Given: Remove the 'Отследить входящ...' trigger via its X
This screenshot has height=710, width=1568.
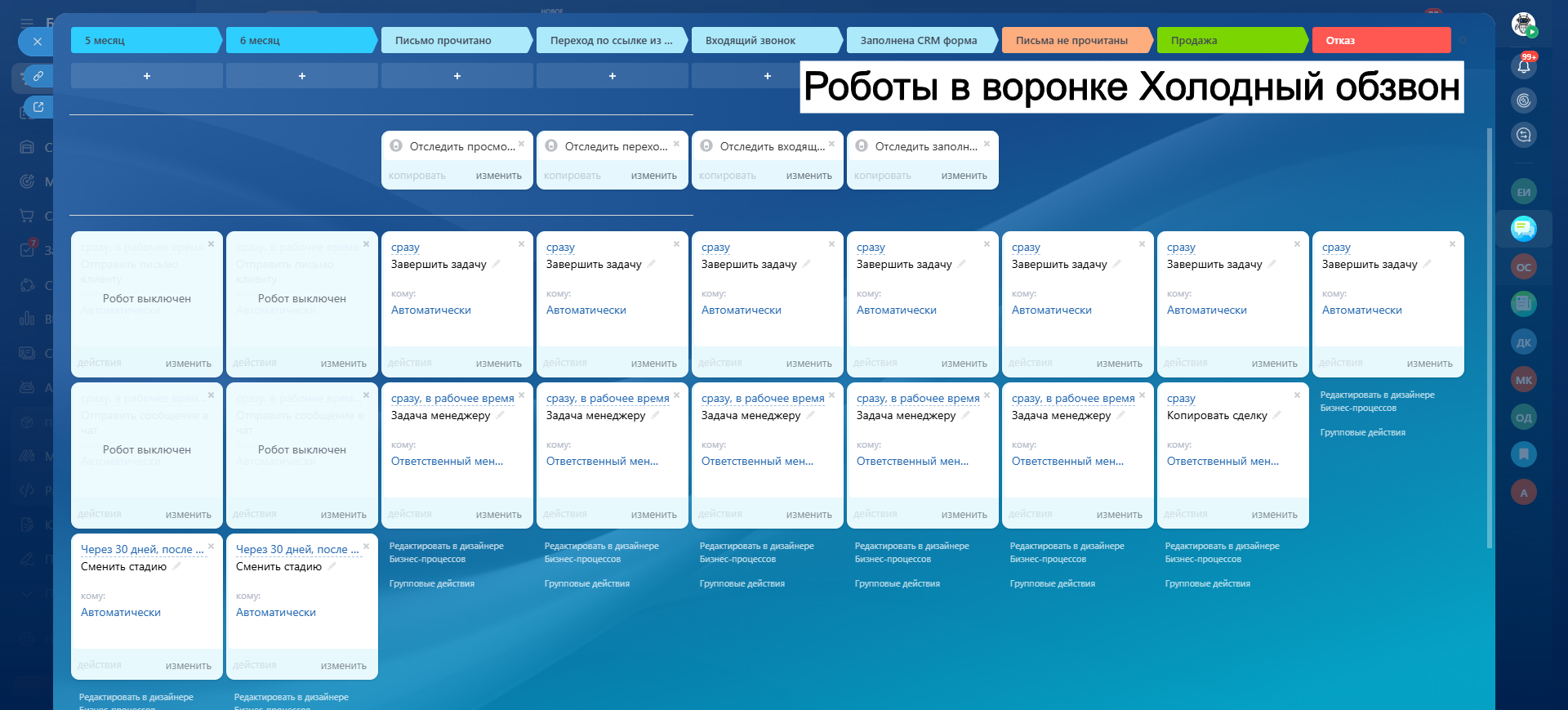Looking at the screenshot, I should [x=831, y=144].
